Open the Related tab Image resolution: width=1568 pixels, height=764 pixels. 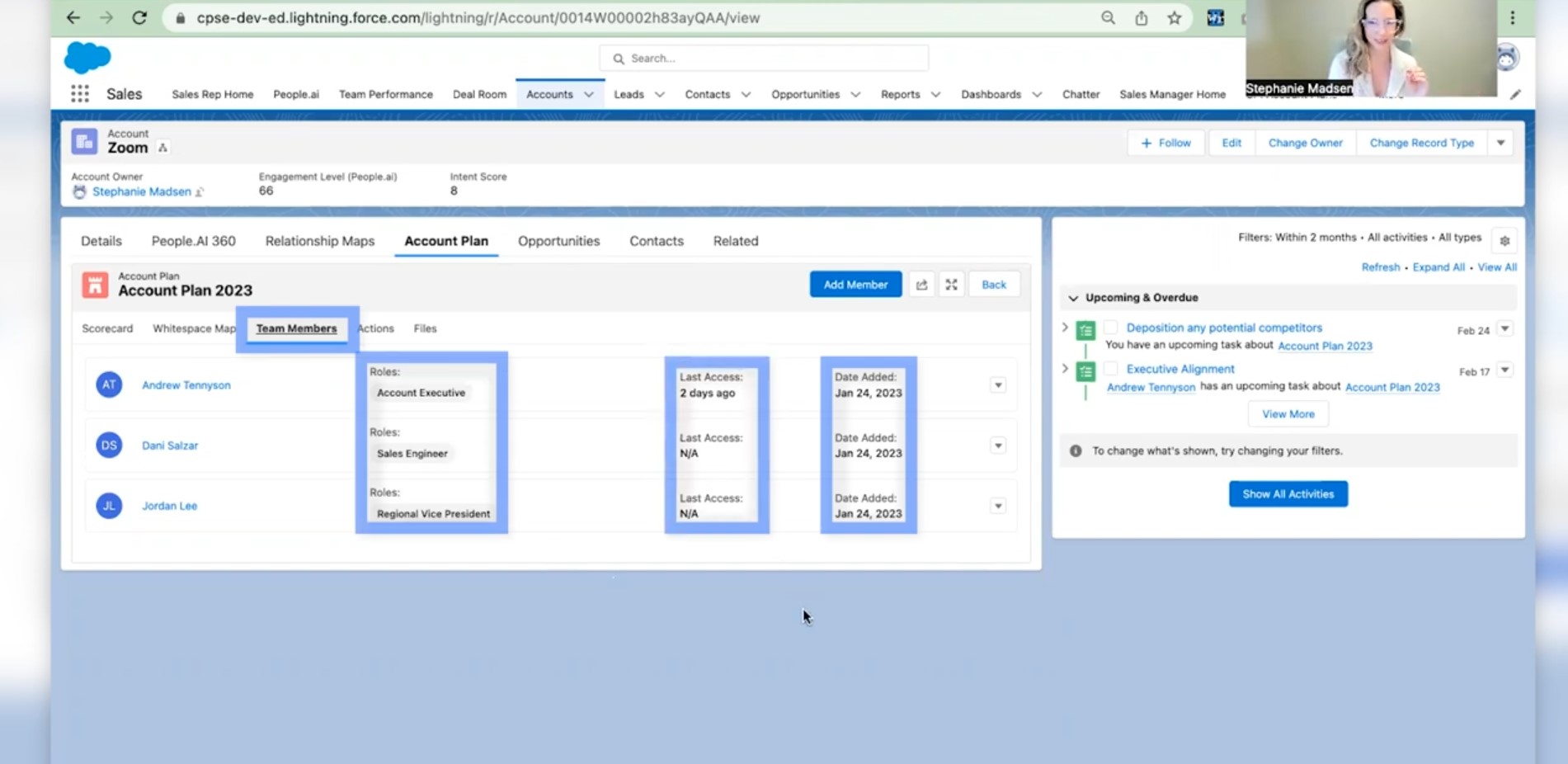[736, 241]
